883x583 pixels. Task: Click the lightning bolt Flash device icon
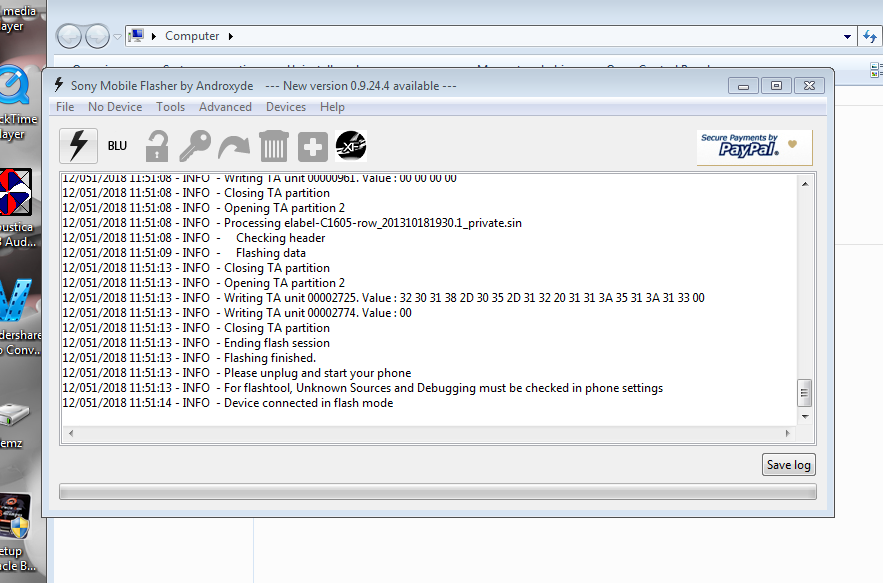tap(78, 146)
